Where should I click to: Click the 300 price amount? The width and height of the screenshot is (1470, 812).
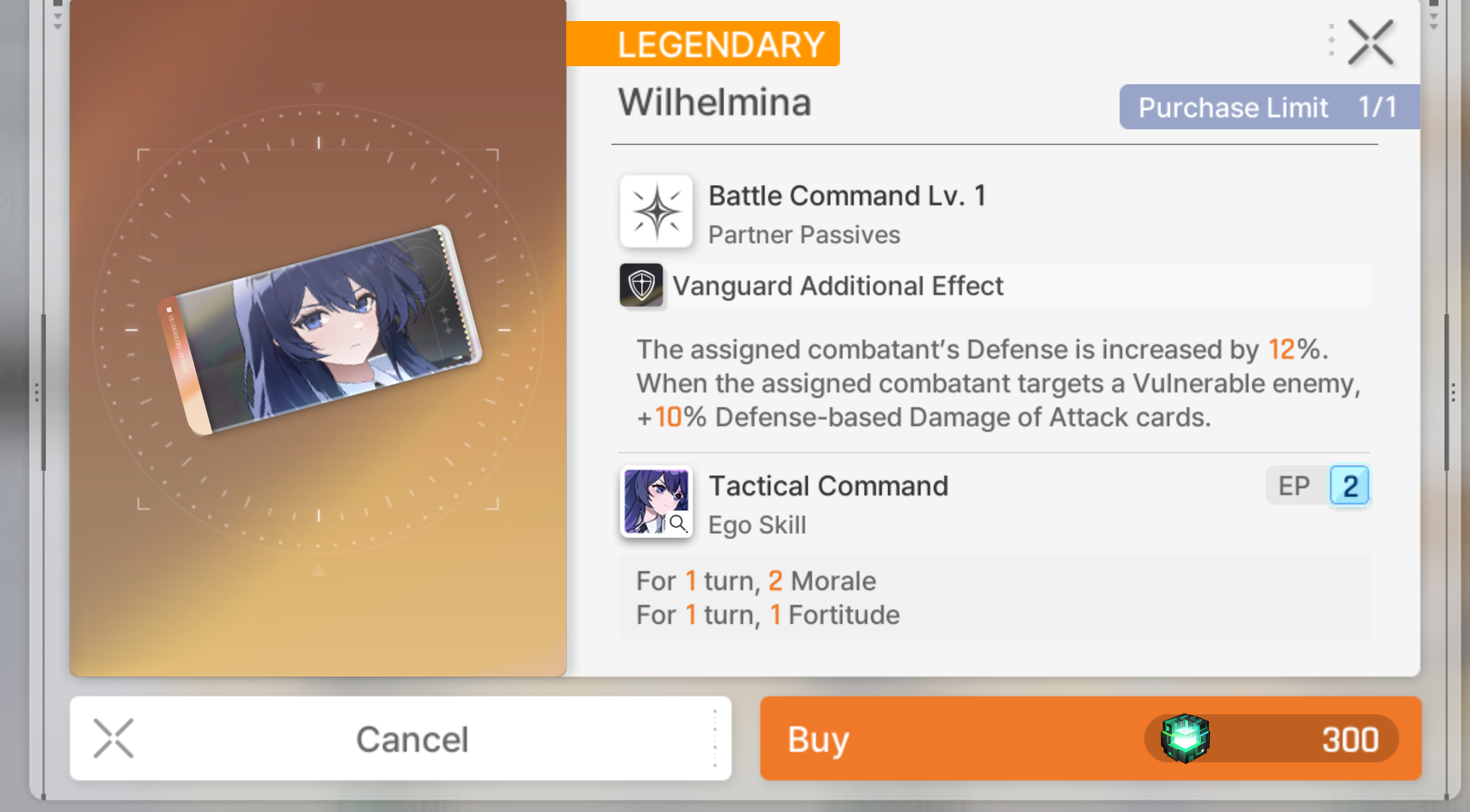pyautogui.click(x=1350, y=739)
